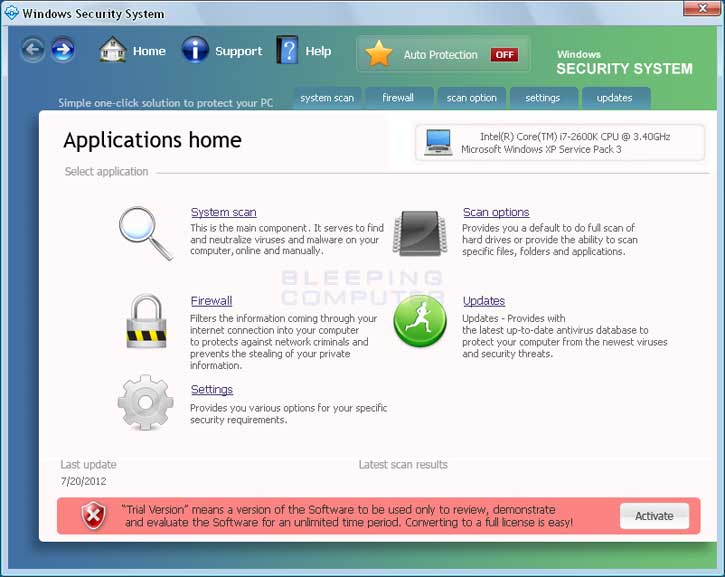
Task: Click the house icon beside Home
Action: click(x=112, y=50)
